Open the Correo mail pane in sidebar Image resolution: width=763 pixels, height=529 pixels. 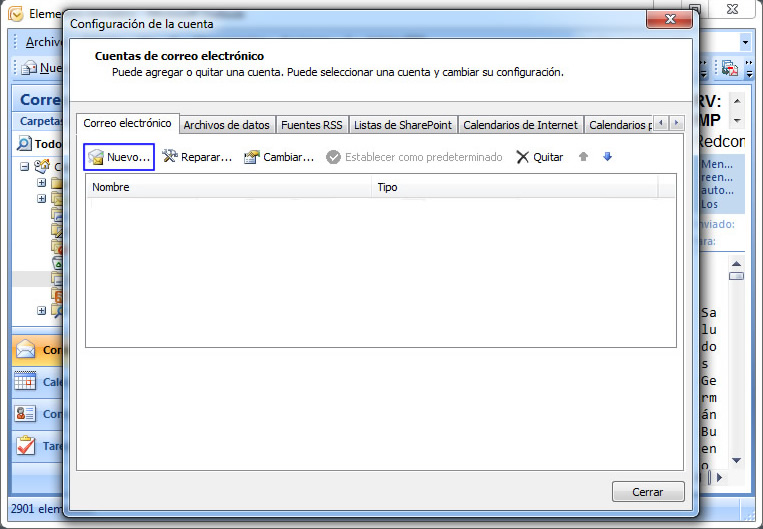tap(27, 350)
